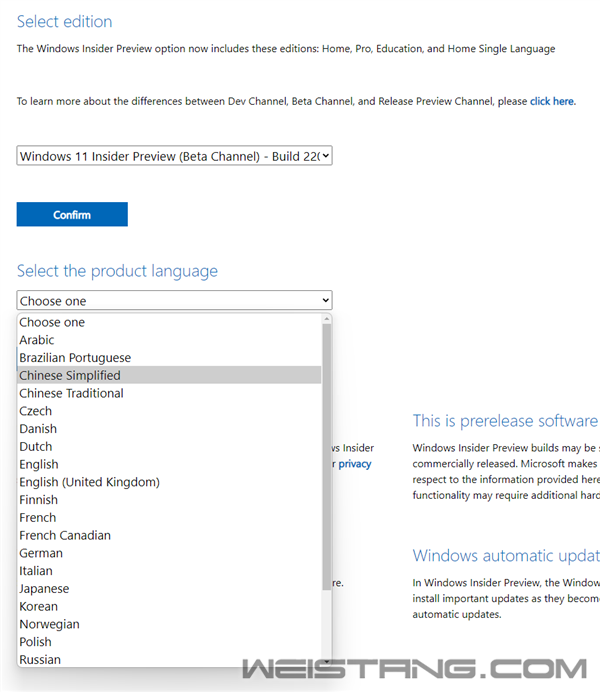Image resolution: width=600 pixels, height=692 pixels.
Task: Select French Canadian language option
Action: [x=170, y=535]
